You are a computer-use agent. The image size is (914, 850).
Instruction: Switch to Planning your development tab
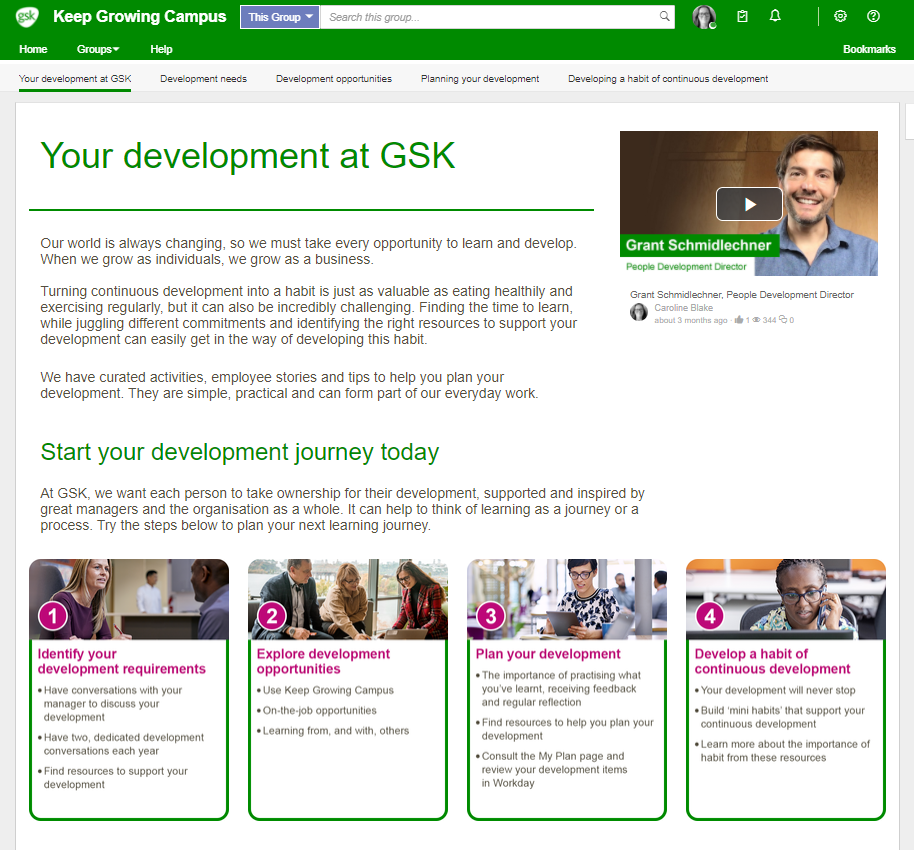480,79
